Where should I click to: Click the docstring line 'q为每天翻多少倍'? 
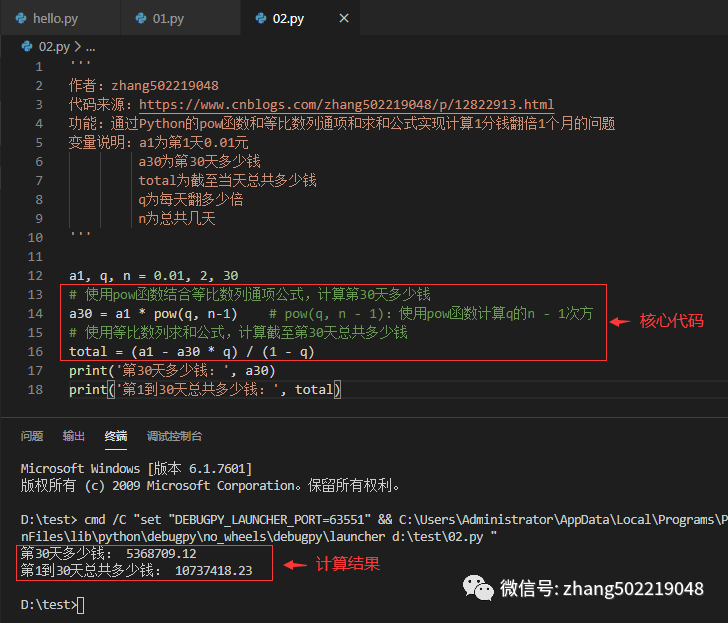click(191, 200)
